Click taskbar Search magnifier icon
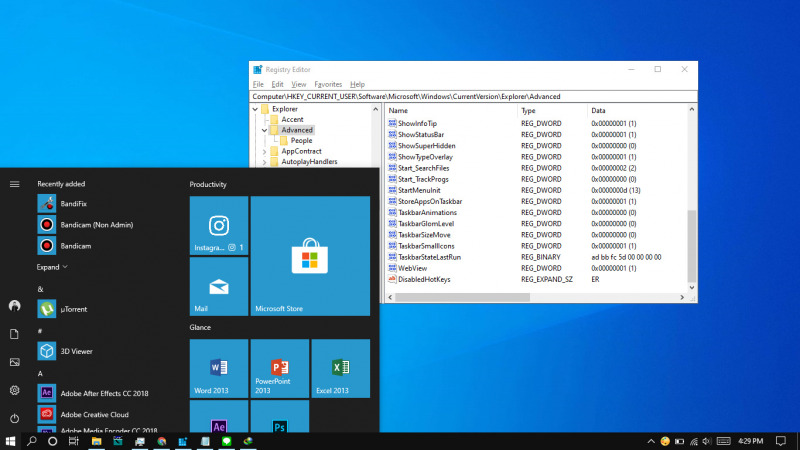800x450 pixels. click(32, 441)
